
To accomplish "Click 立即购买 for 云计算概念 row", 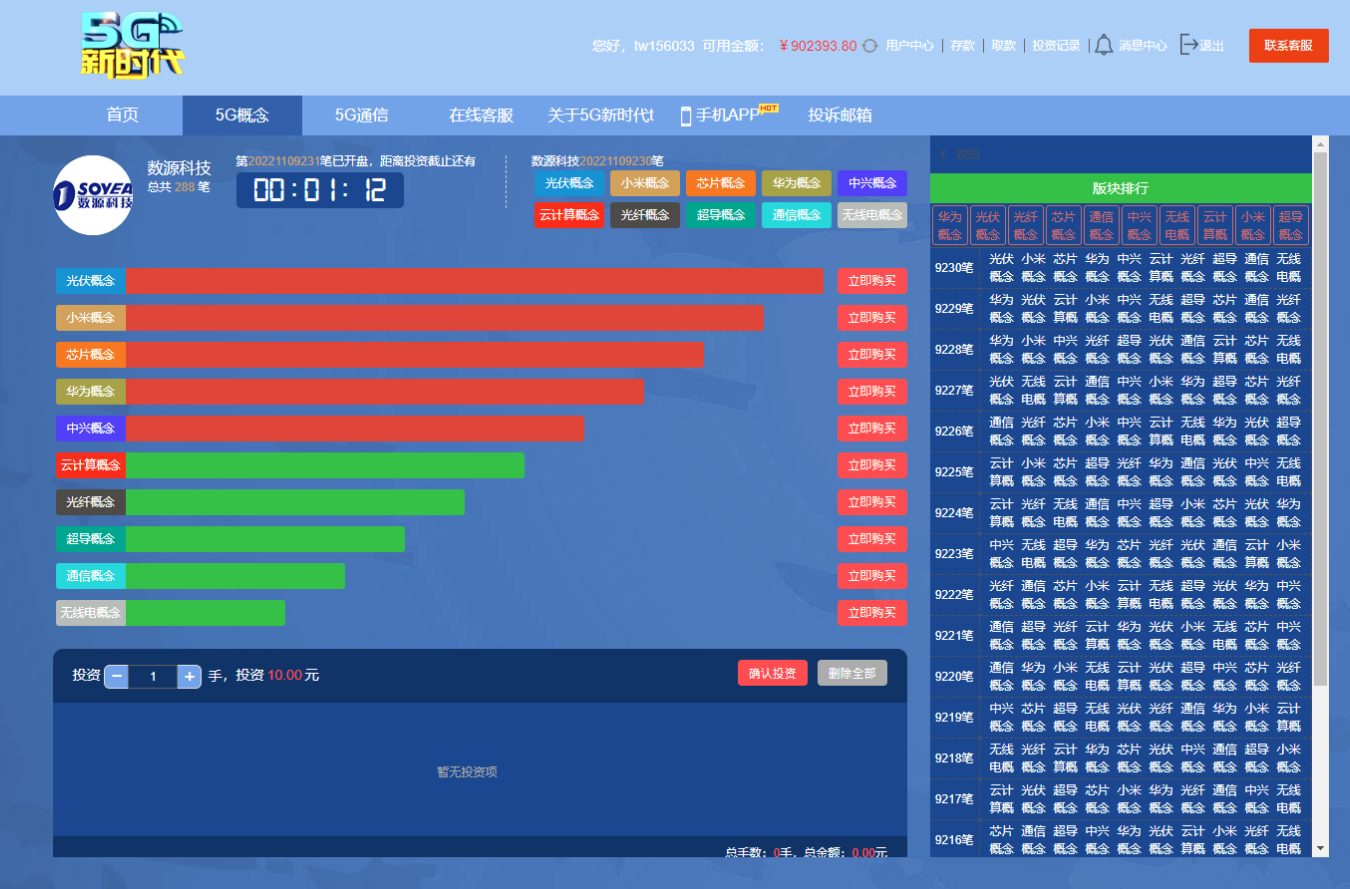I will click(x=871, y=465).
